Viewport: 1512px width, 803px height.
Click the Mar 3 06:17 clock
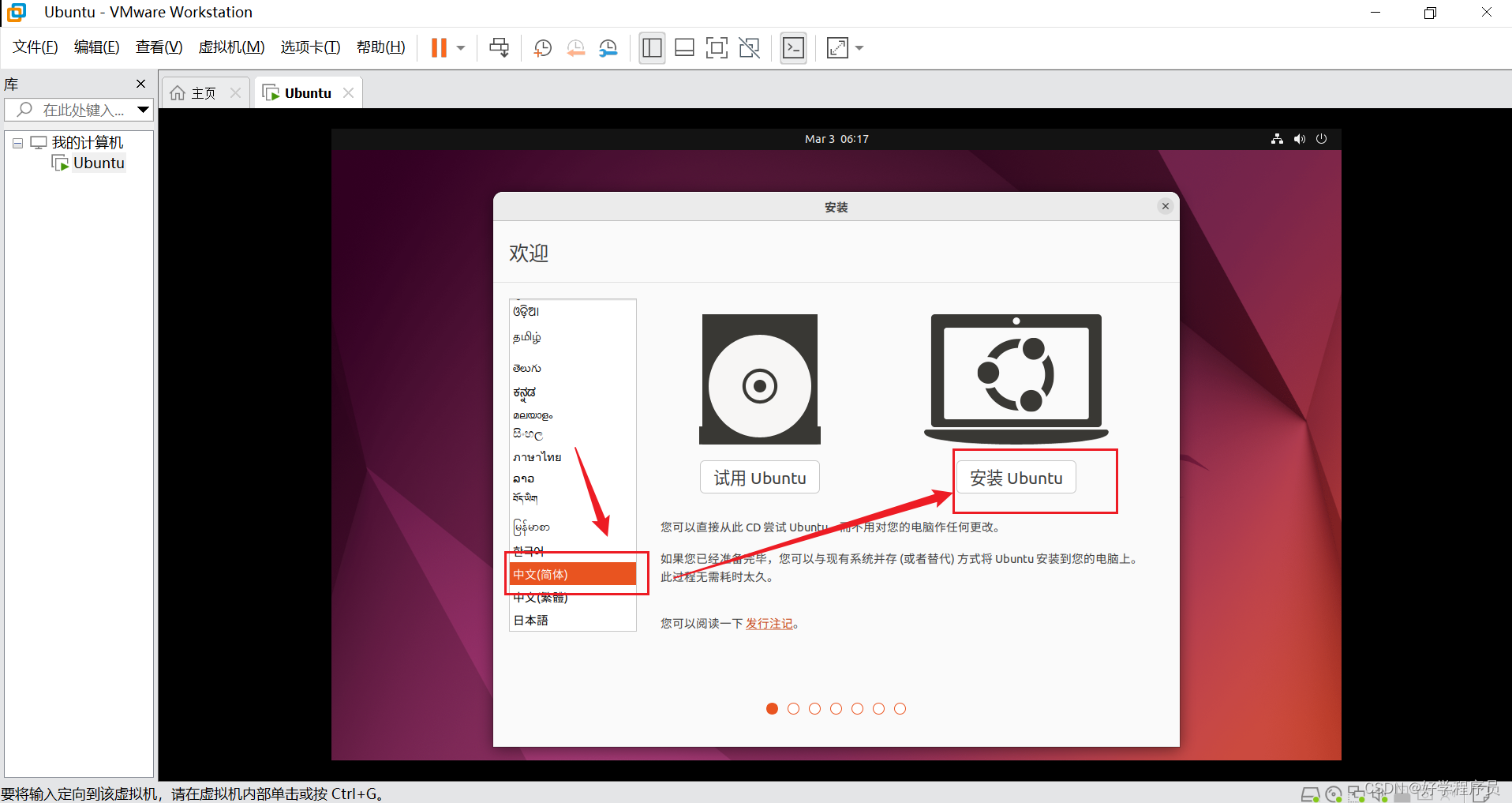[x=836, y=139]
